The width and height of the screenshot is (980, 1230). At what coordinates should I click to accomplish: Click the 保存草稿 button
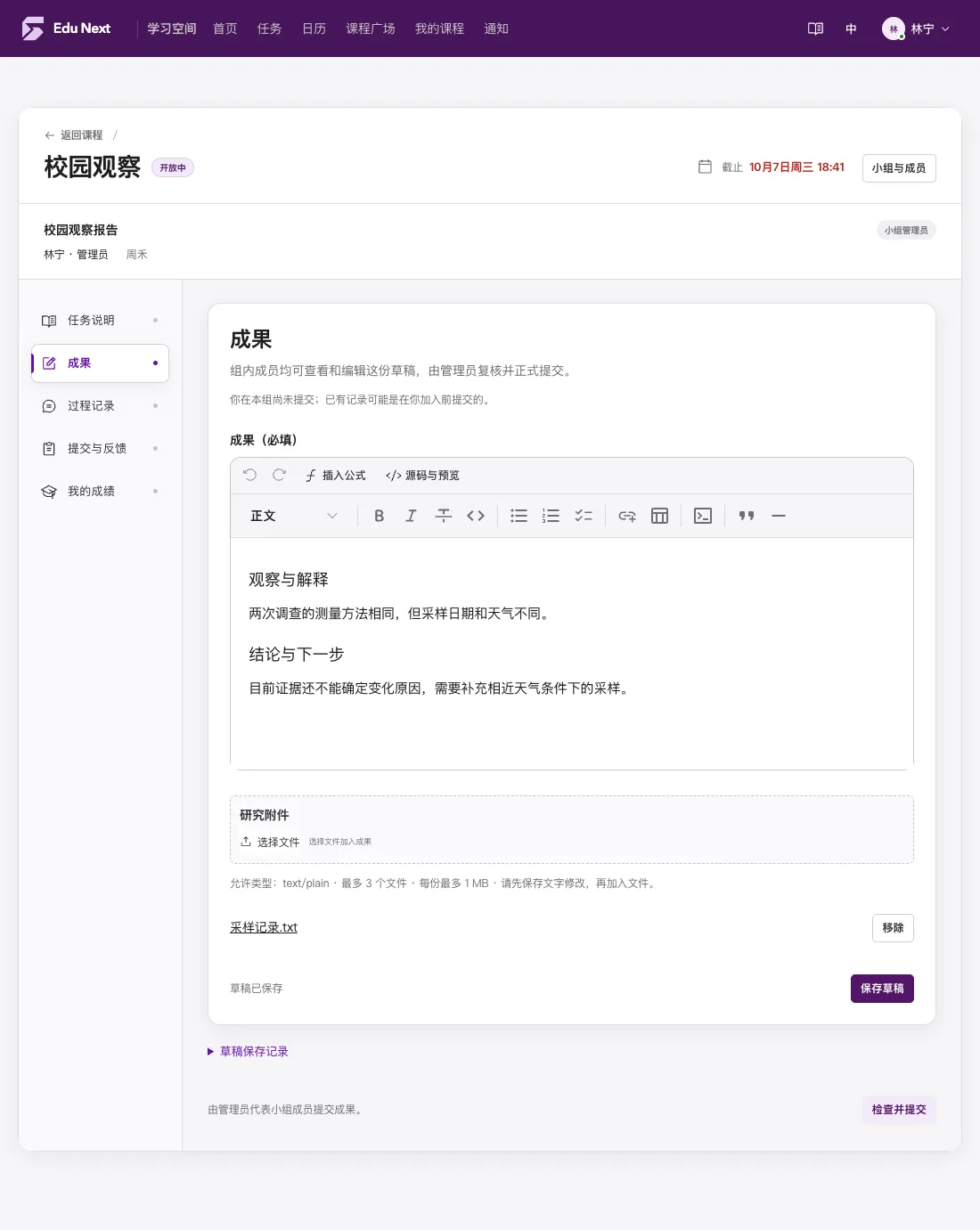882,989
